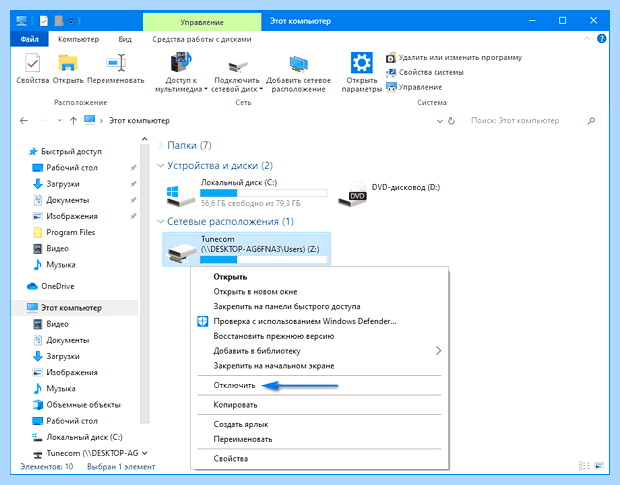Open quick access toolbar customize dropdown
Screen dimensions: 620x485
(71, 21)
